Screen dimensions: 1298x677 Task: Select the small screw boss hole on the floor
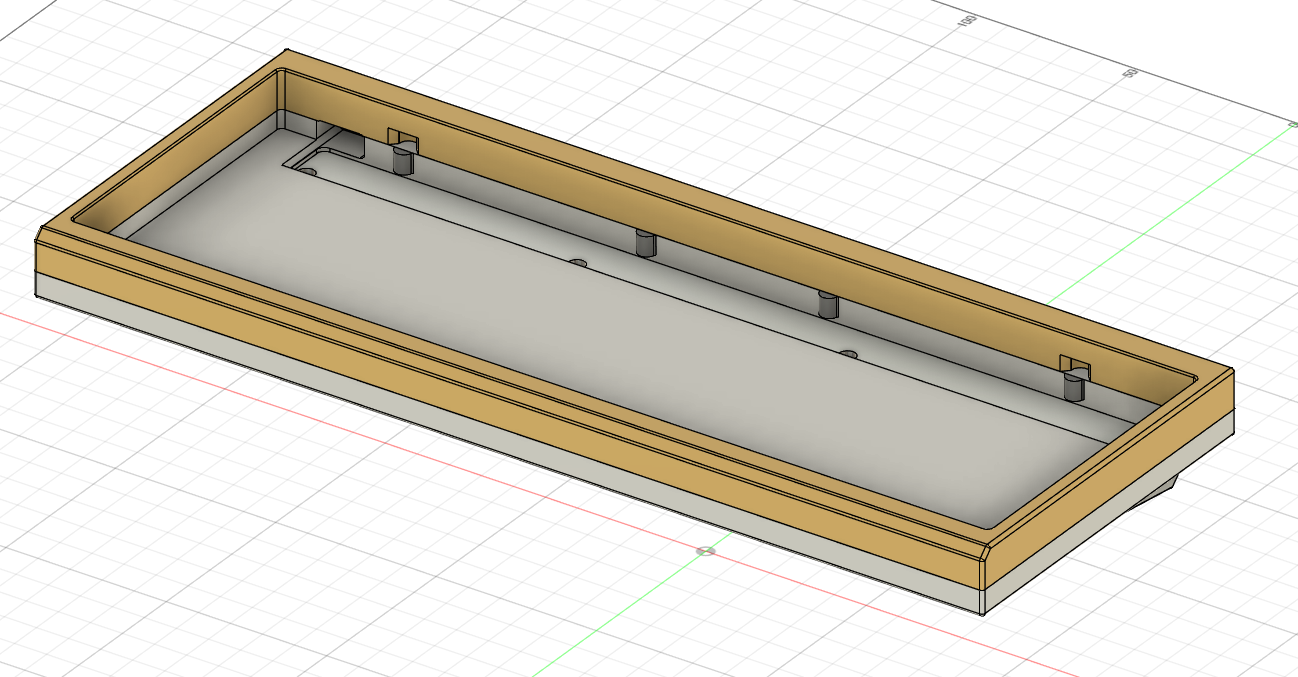point(578,263)
